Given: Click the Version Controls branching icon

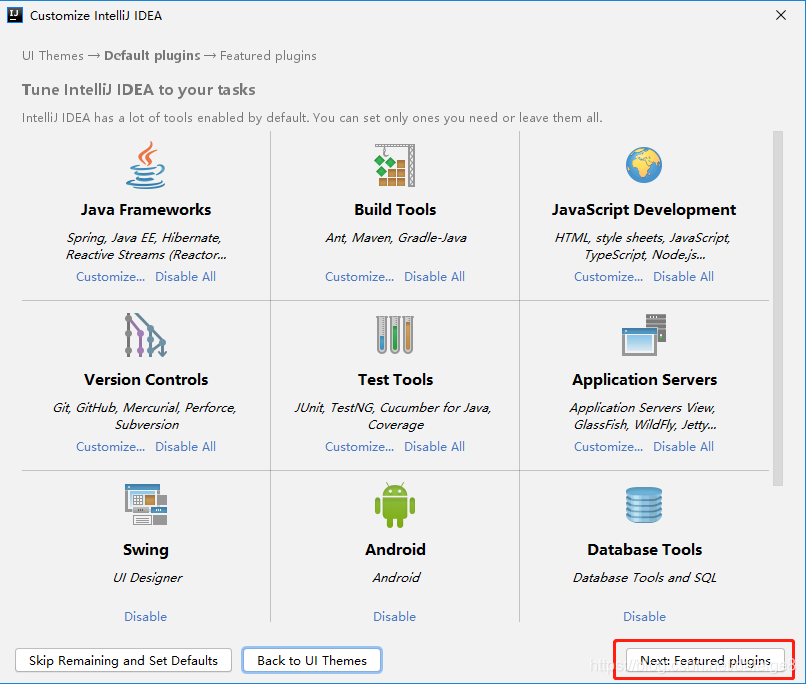Looking at the screenshot, I should 146,335.
